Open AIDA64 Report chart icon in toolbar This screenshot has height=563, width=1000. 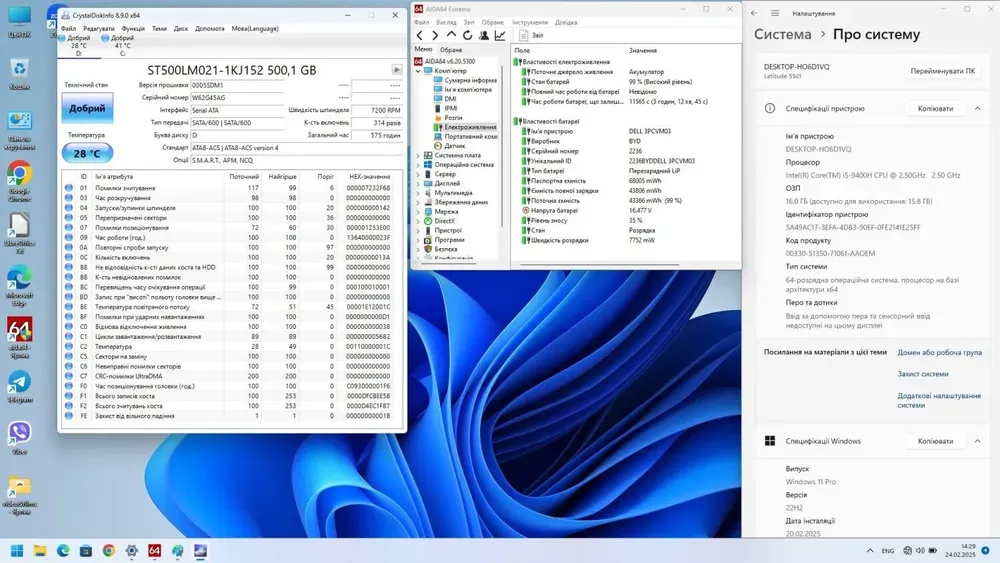pos(500,35)
